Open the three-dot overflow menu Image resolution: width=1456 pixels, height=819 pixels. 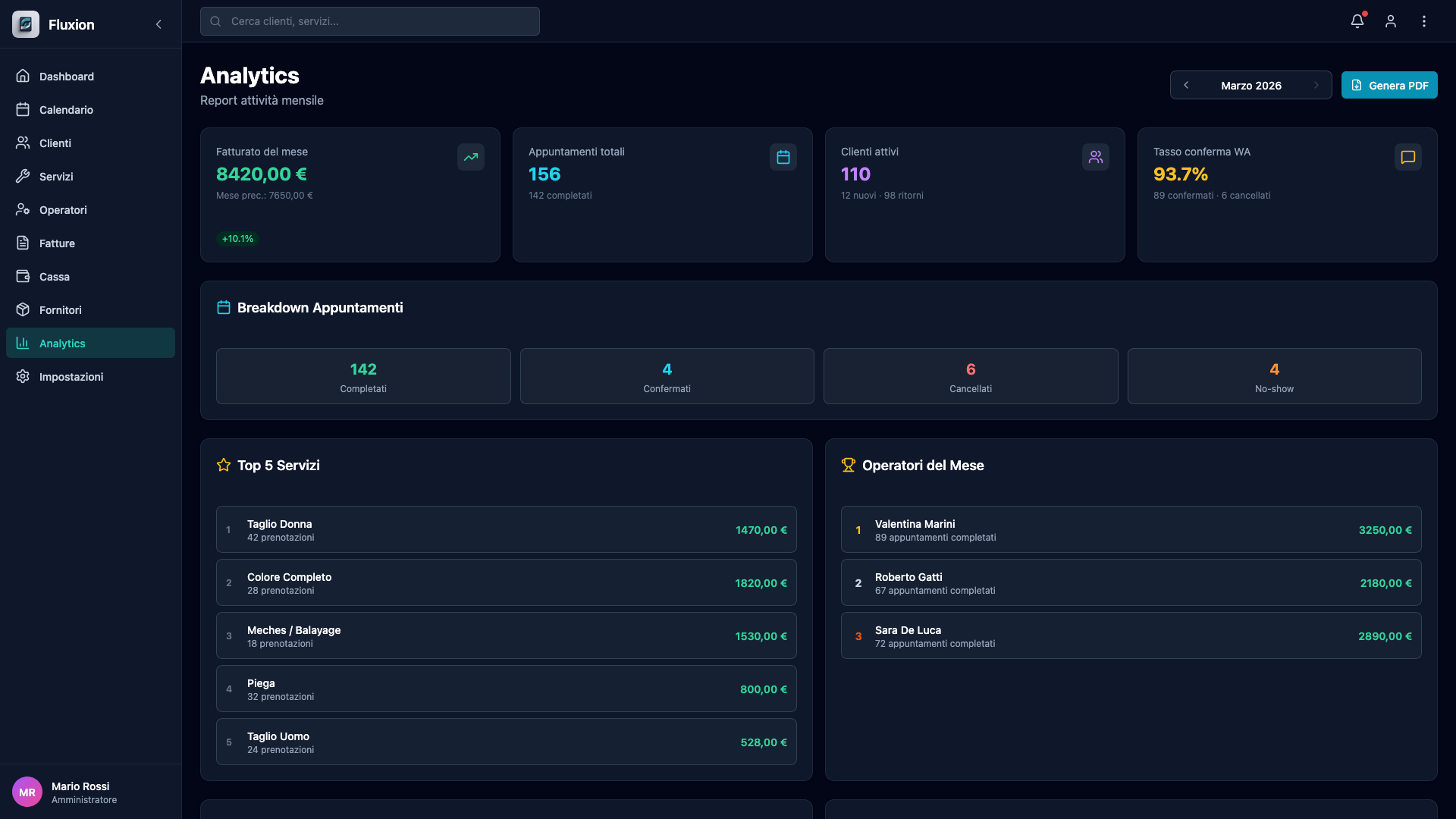coord(1424,21)
